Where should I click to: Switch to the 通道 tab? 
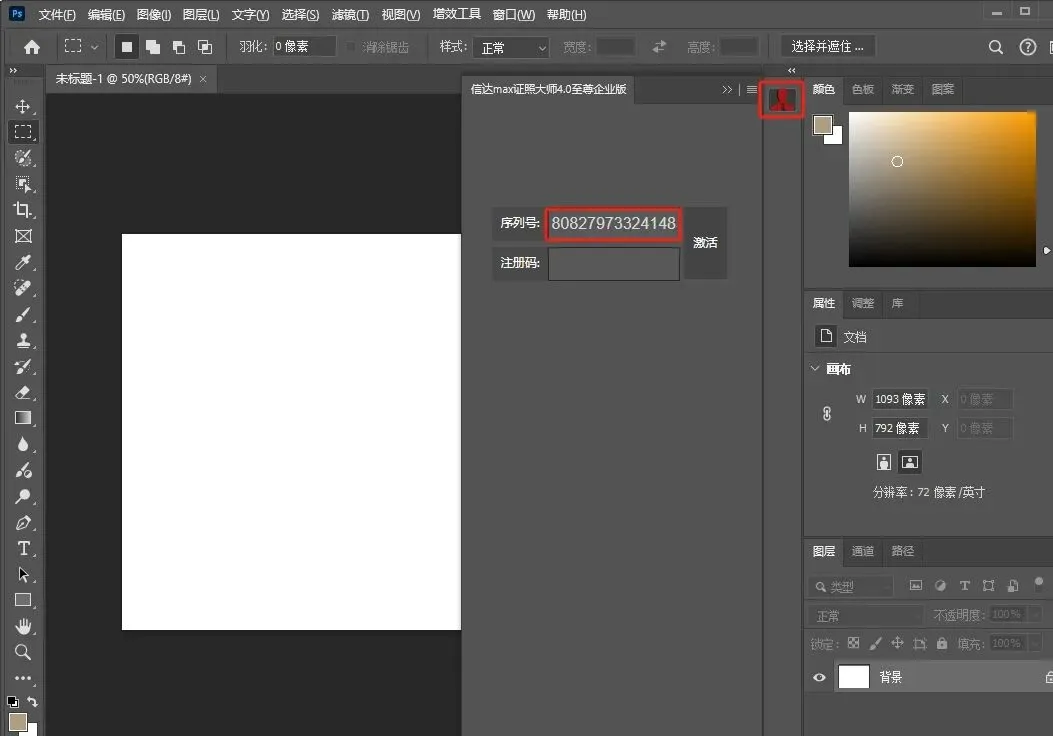(863, 551)
